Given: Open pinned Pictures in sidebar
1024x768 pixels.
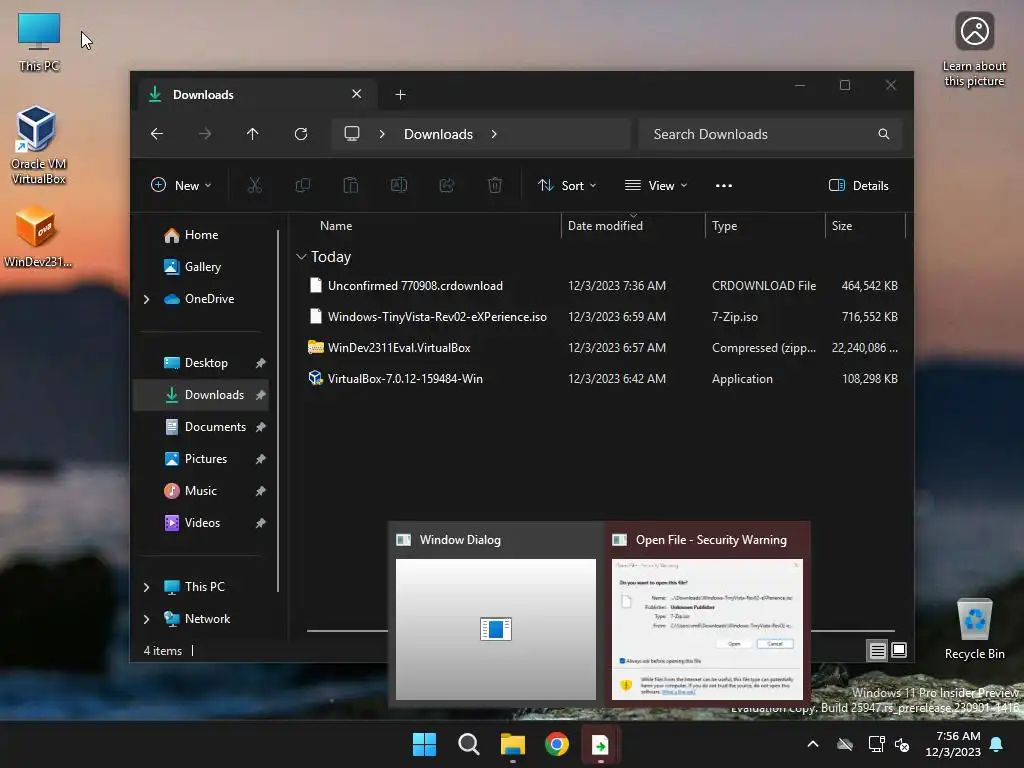Looking at the screenshot, I should click(x=206, y=459).
